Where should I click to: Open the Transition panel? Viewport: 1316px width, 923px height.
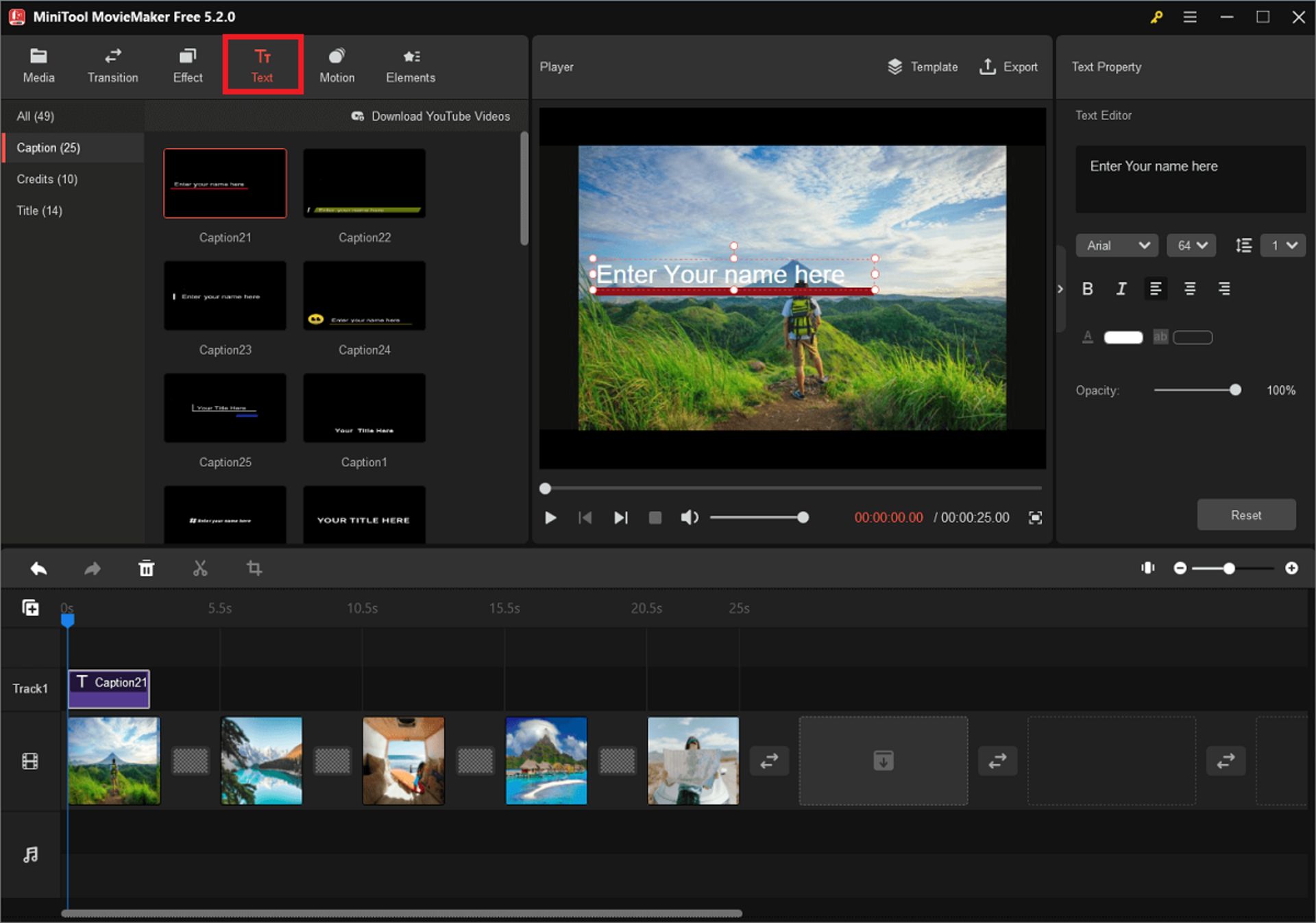(112, 65)
